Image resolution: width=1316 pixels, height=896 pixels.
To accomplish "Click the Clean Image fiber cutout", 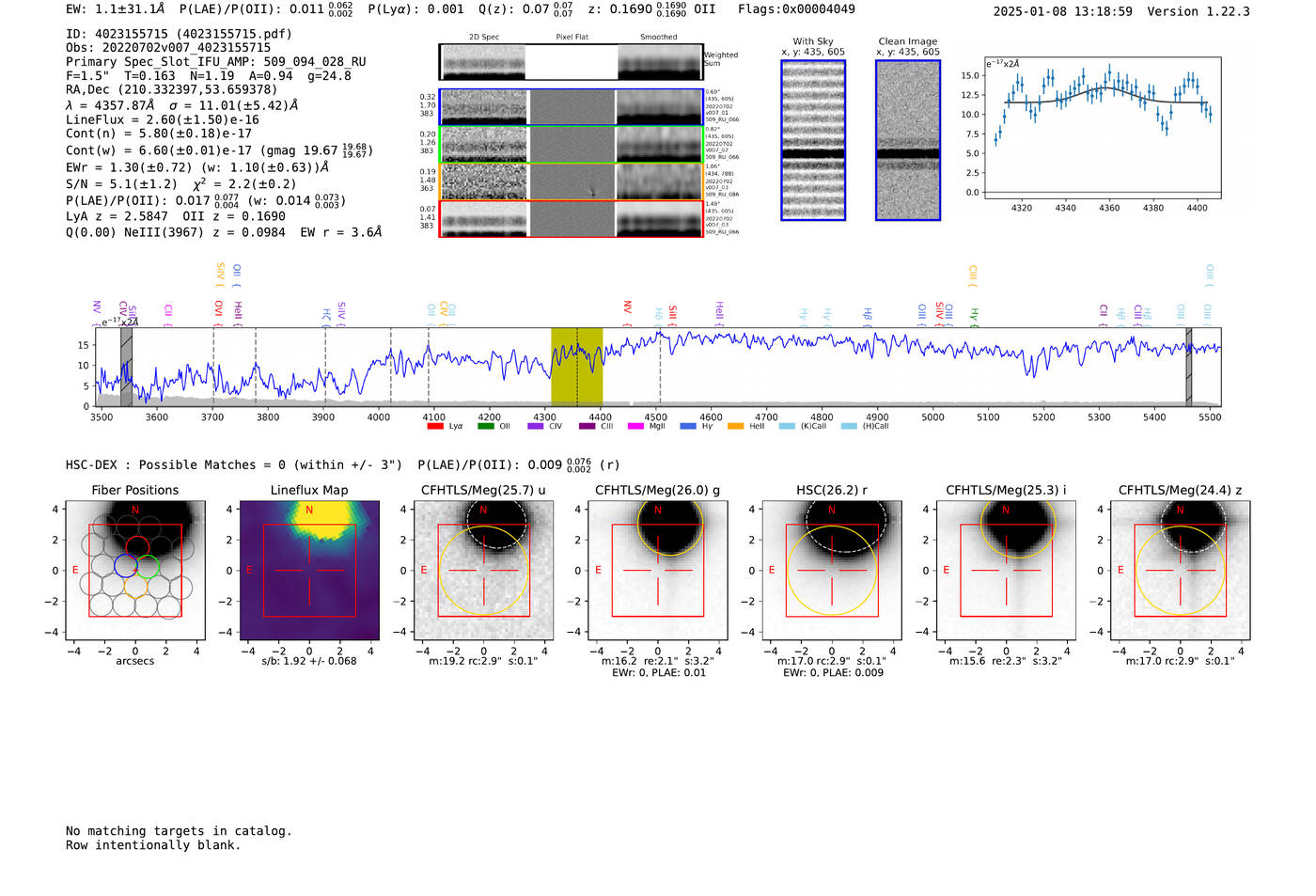I will pos(908,140).
